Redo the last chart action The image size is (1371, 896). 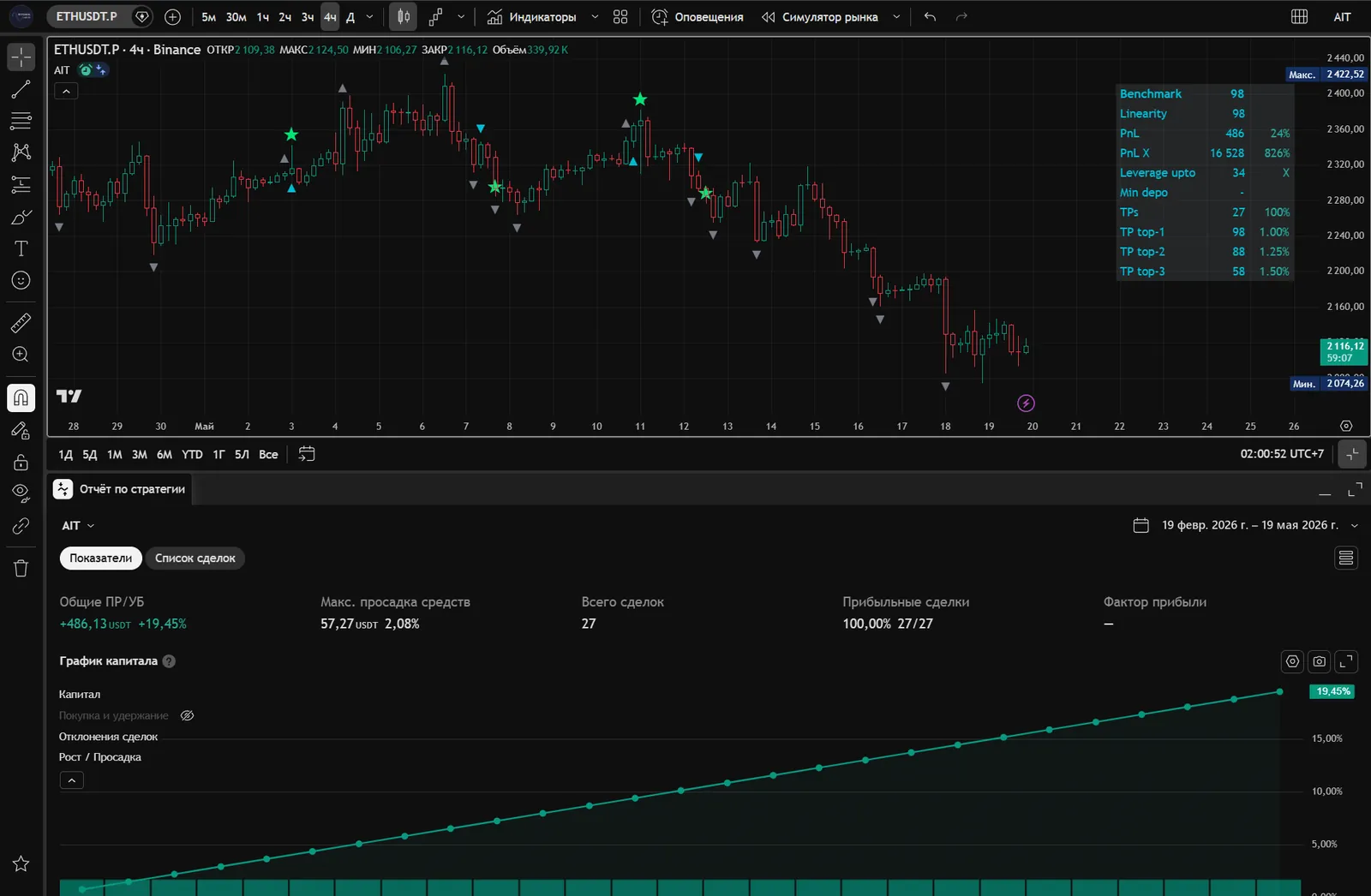(961, 17)
